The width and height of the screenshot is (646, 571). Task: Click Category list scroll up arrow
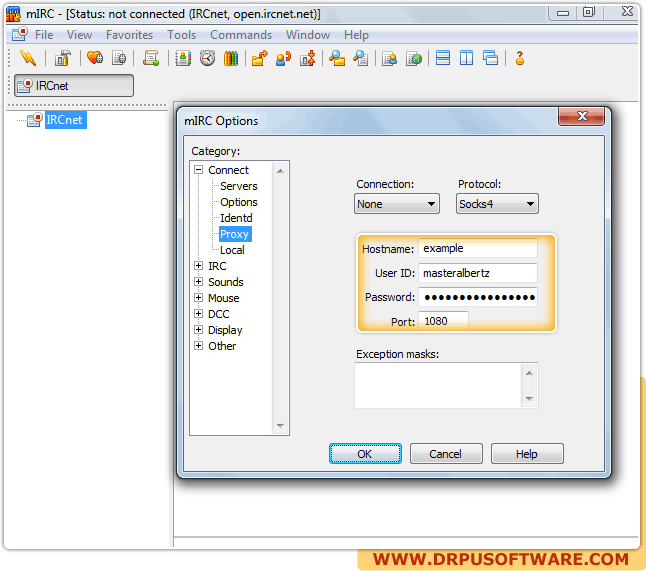point(280,171)
